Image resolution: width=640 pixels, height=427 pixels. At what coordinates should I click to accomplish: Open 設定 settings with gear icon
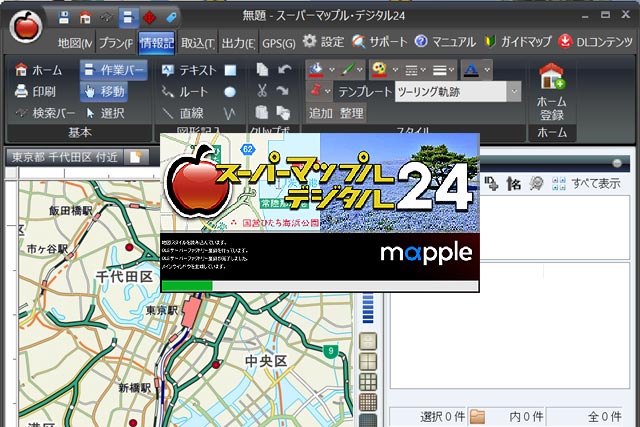323,42
